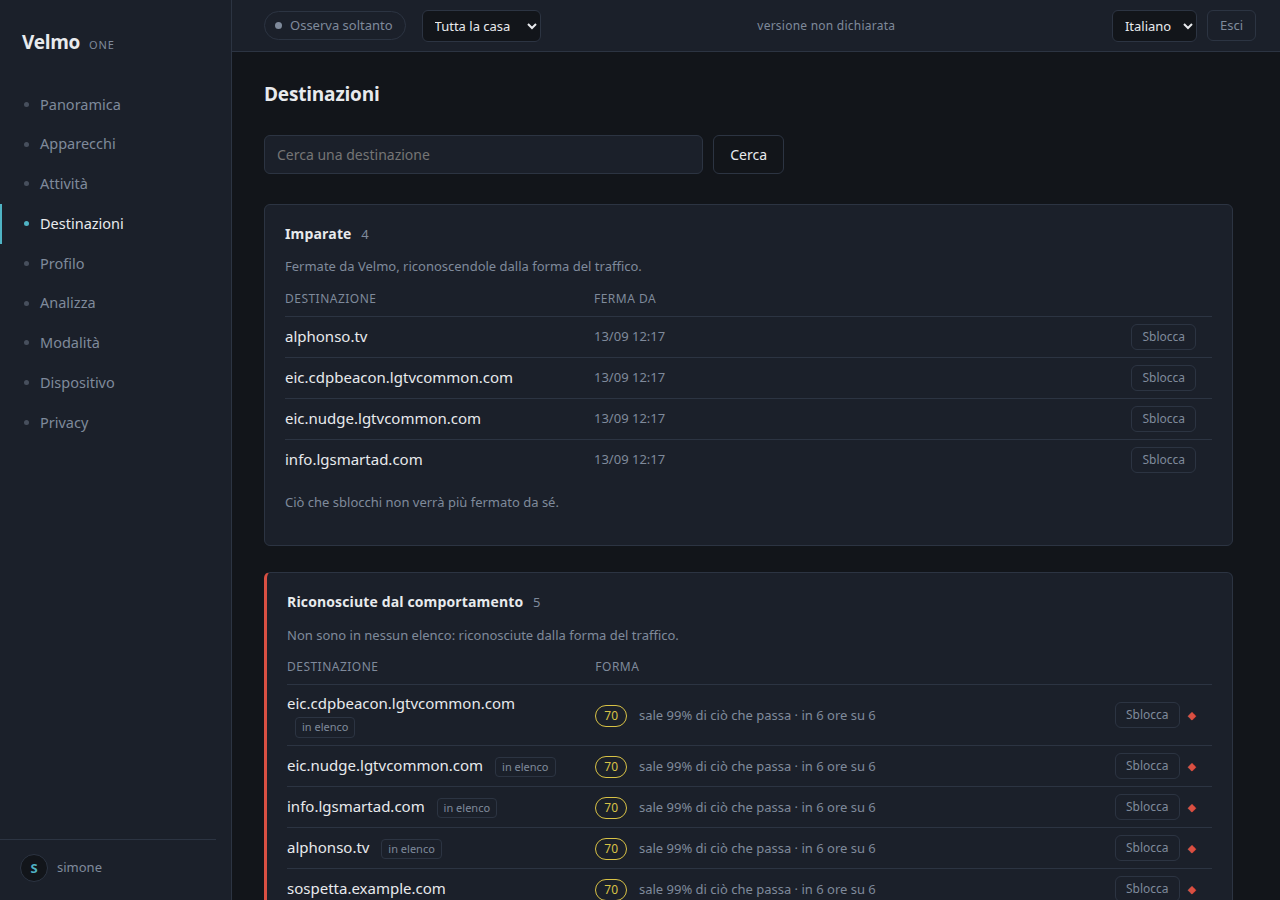Unblock eic.nudge.lgtvcommon.com under Imparate

(1163, 419)
